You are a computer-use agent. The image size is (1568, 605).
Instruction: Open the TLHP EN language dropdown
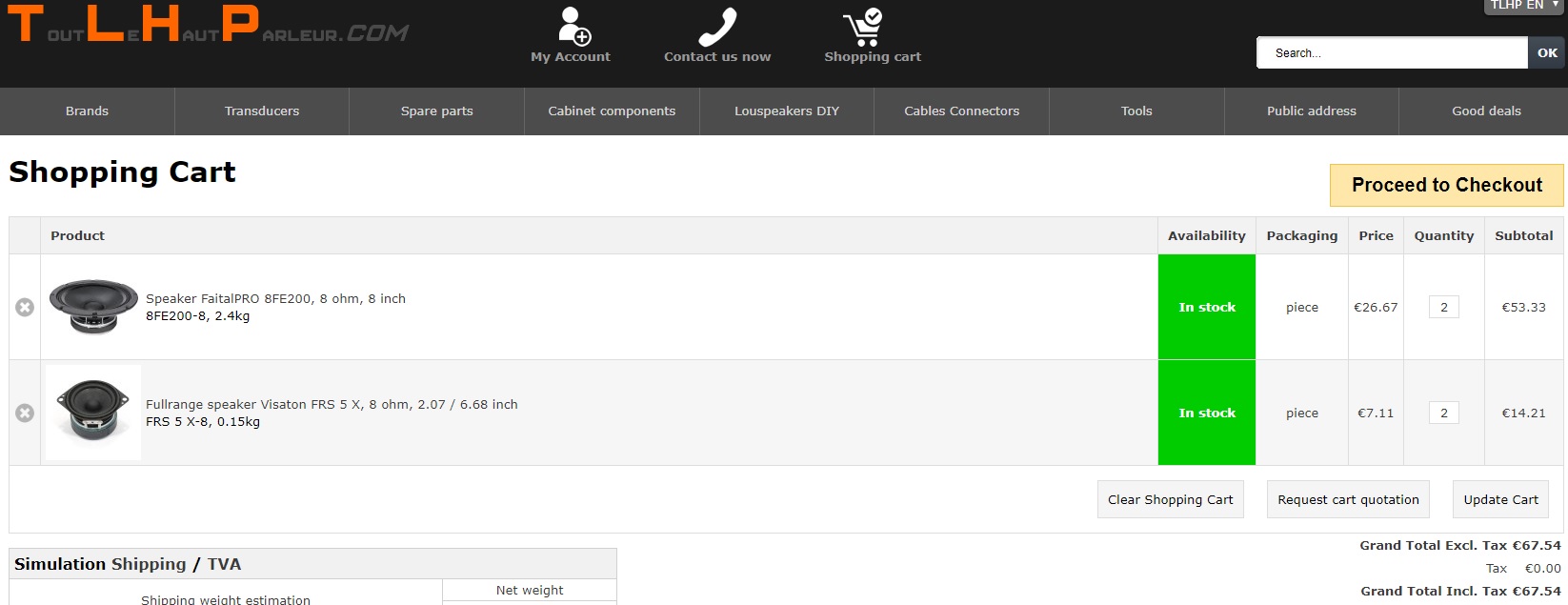(1525, 6)
